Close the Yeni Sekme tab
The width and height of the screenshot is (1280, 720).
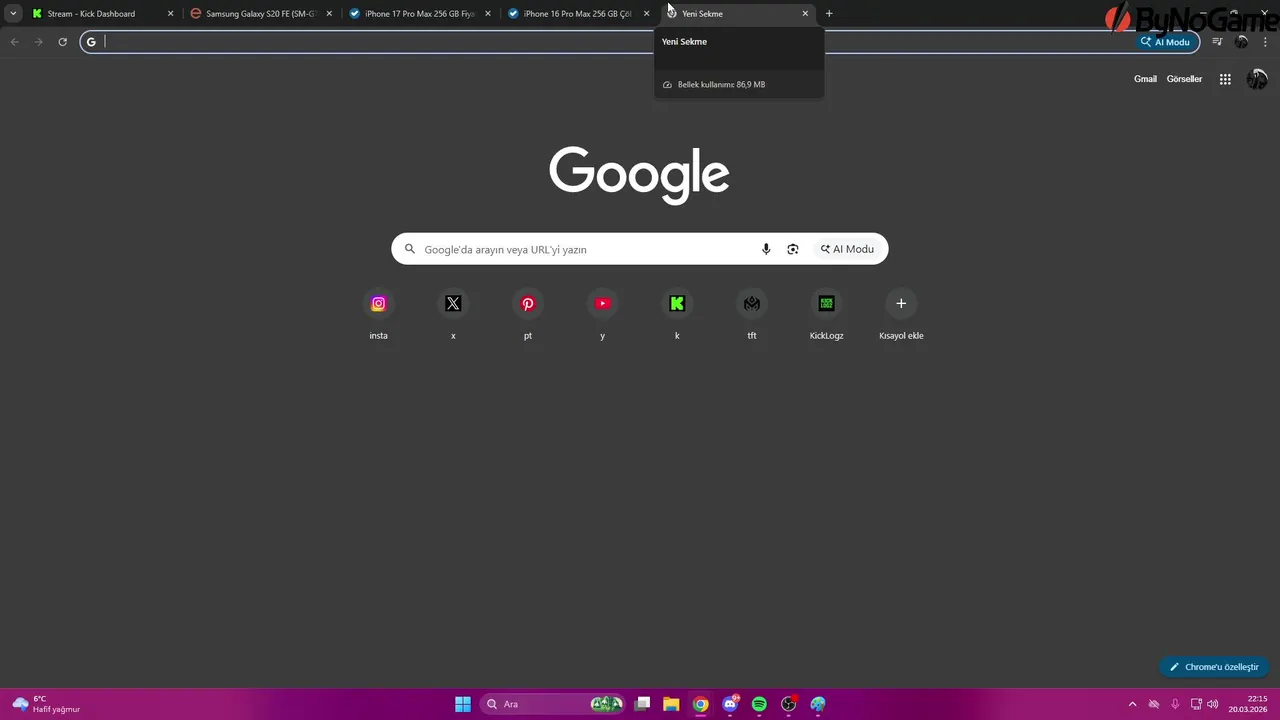(805, 14)
